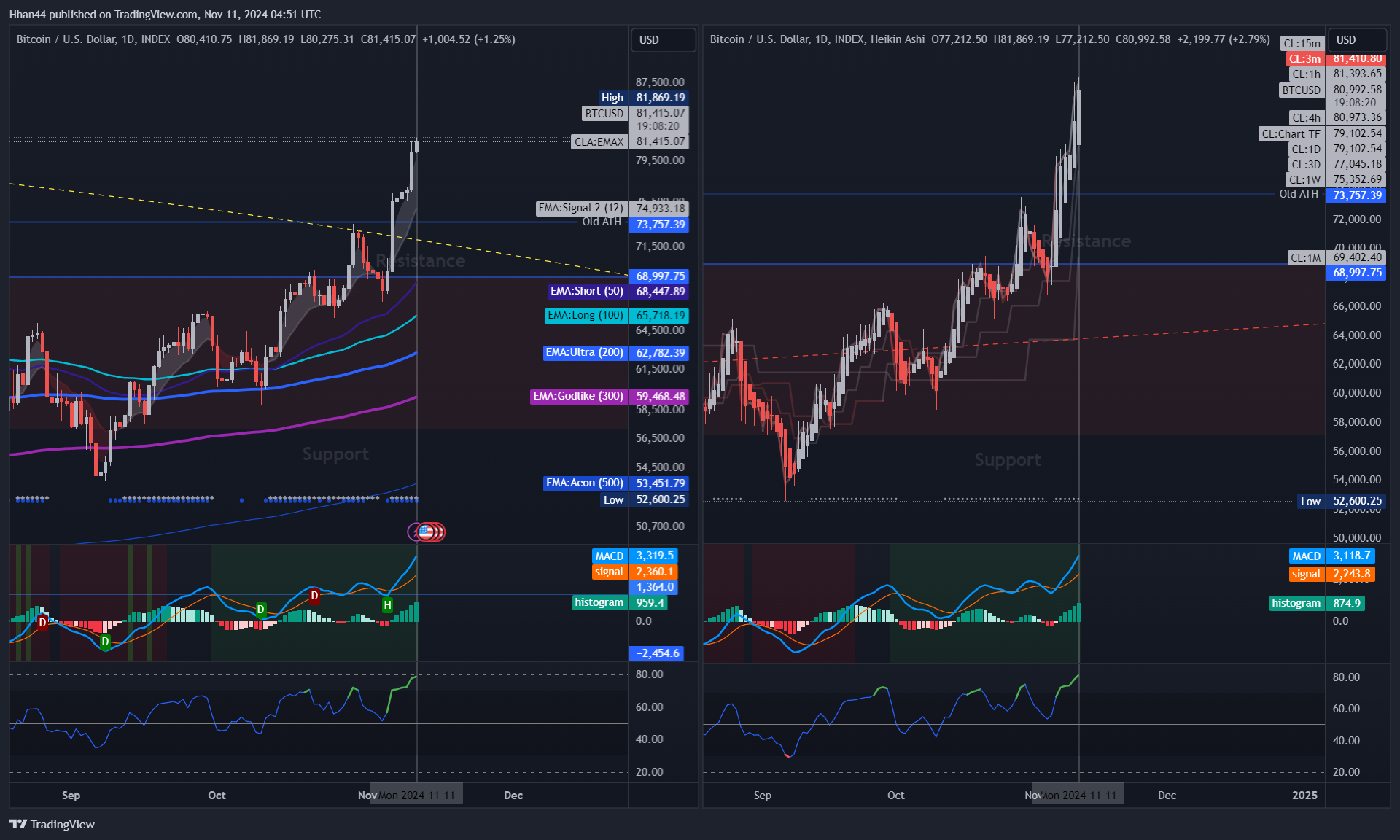Click the 68,997.75 price tag on the left chart

click(x=660, y=276)
